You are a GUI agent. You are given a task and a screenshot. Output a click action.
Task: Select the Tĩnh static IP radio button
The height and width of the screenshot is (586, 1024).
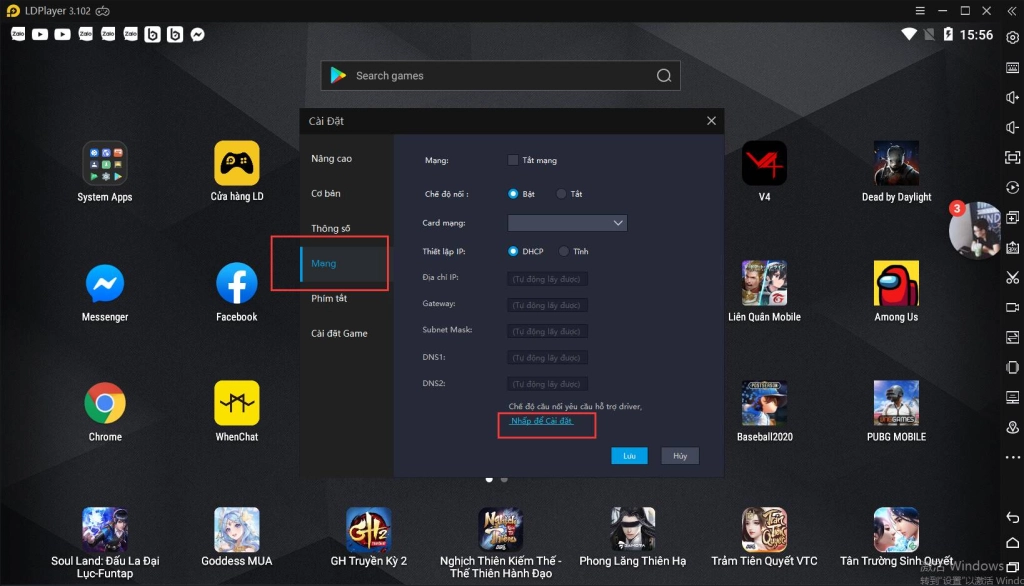565,252
